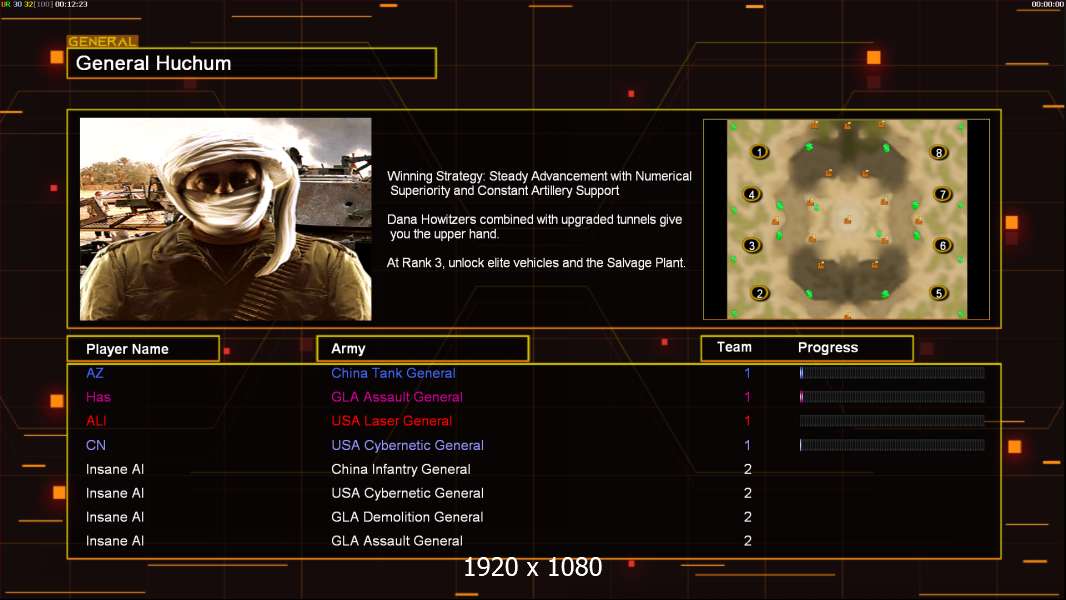The width and height of the screenshot is (1066, 600).
Task: Select start position 5 marker
Action: coord(939,294)
